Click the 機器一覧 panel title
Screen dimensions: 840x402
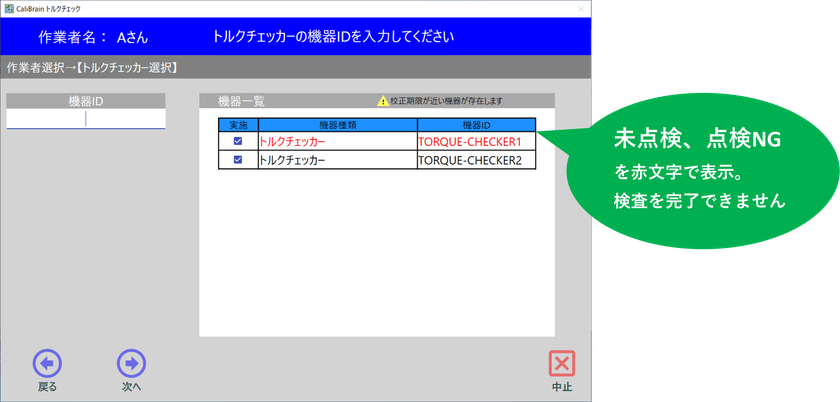[241, 101]
